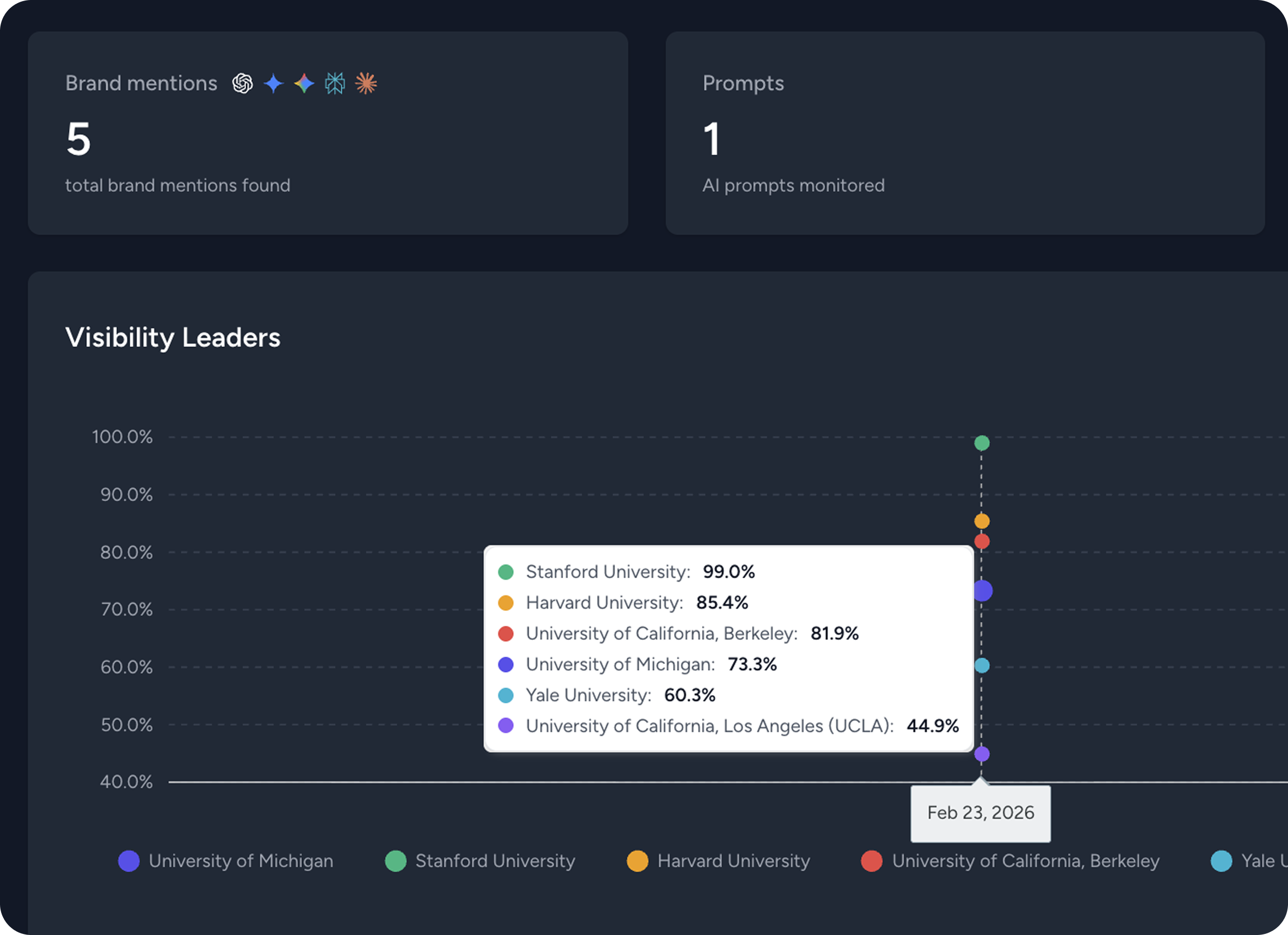Click the teal Yale University legend dot
The image size is (1288, 935).
(1220, 861)
